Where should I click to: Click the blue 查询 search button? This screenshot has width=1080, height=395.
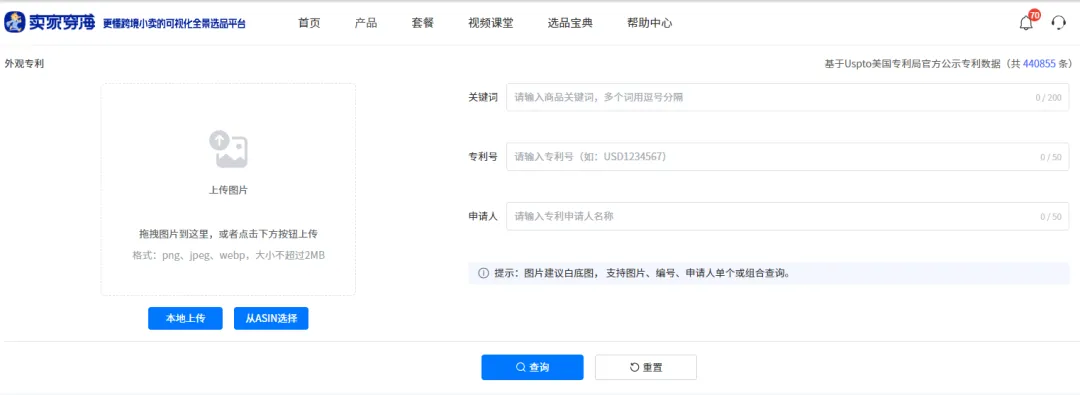532,367
